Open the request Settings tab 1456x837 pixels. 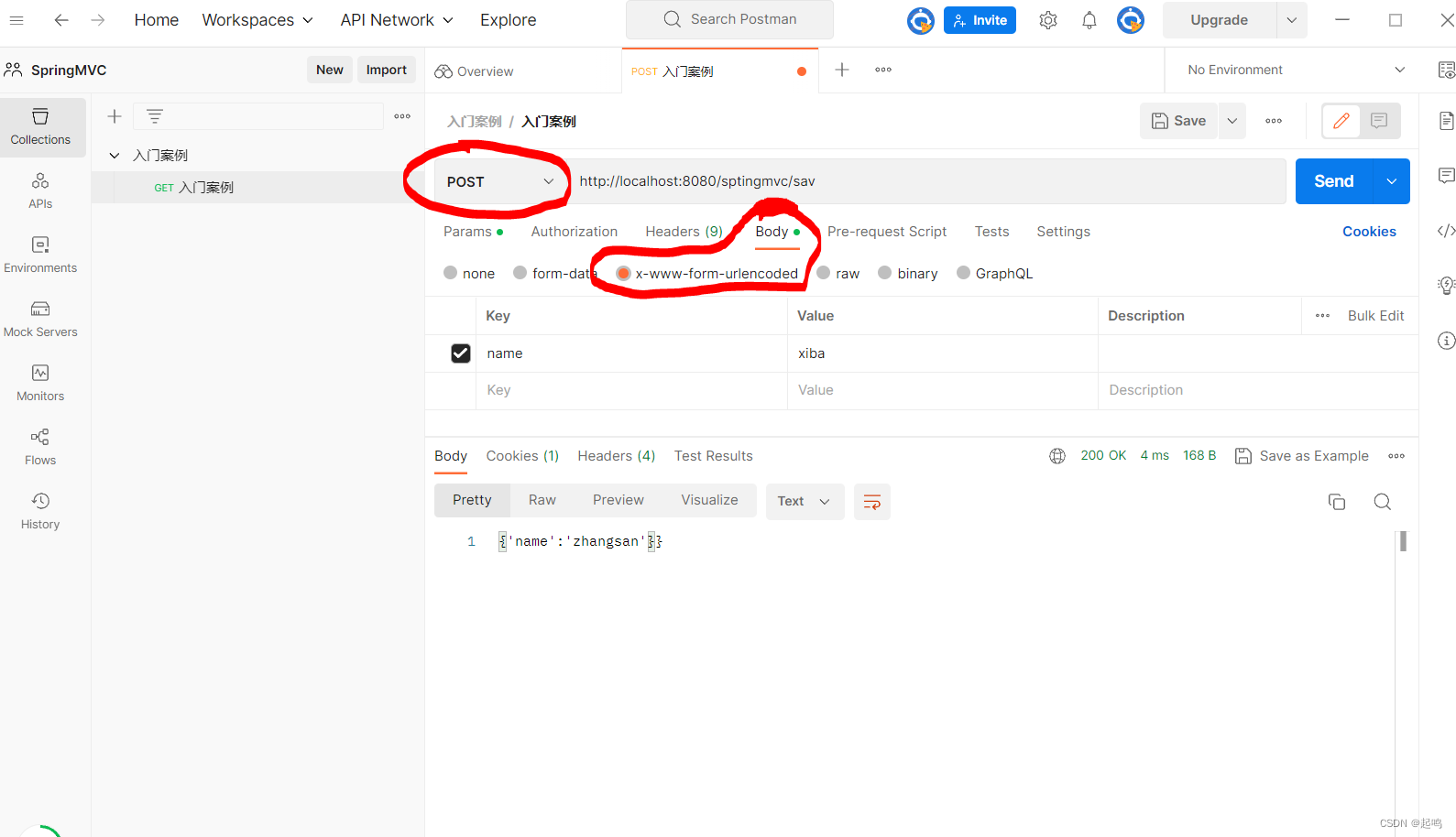tap(1063, 232)
